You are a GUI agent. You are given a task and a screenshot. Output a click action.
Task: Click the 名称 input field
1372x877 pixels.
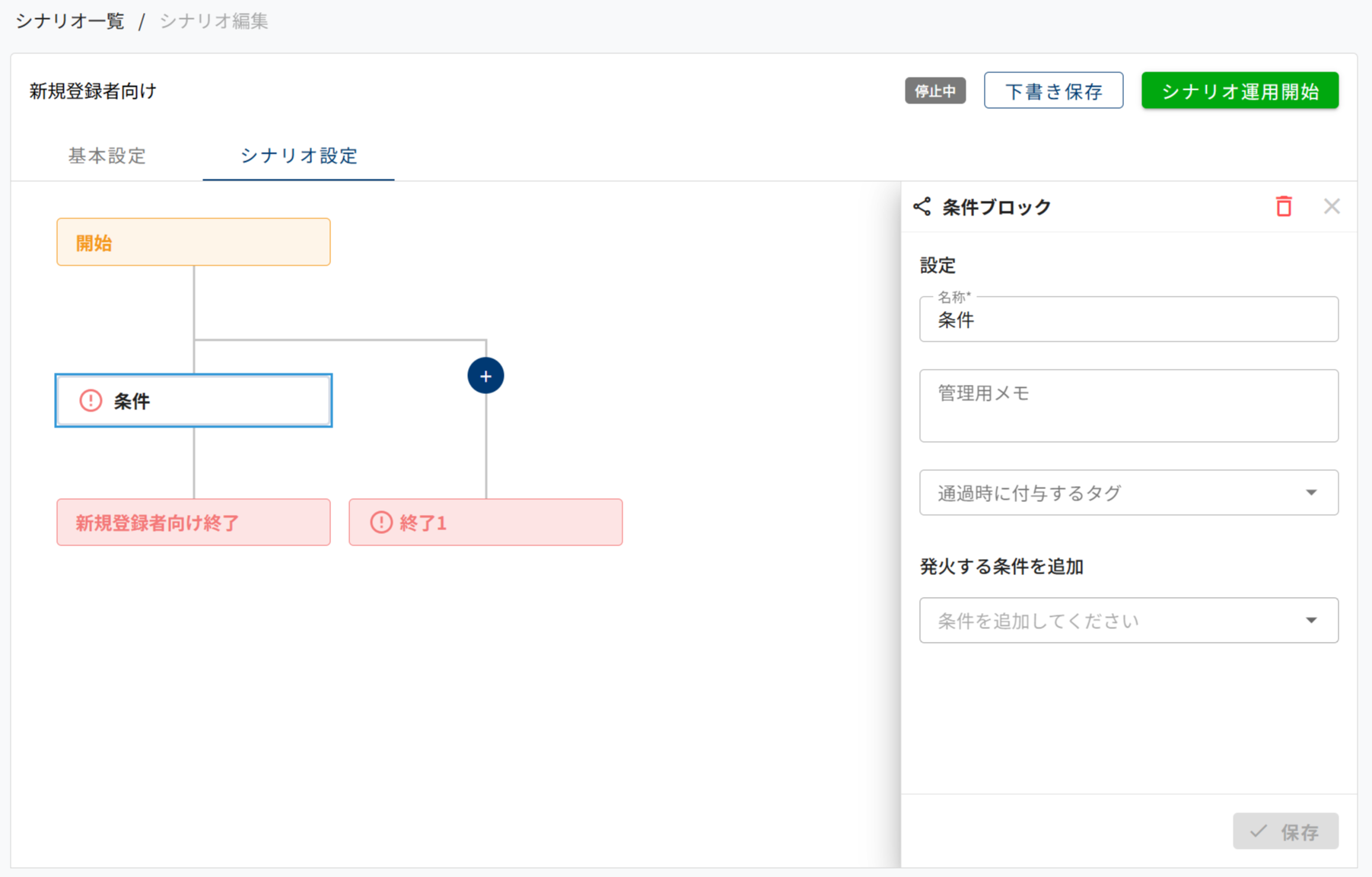[1128, 320]
